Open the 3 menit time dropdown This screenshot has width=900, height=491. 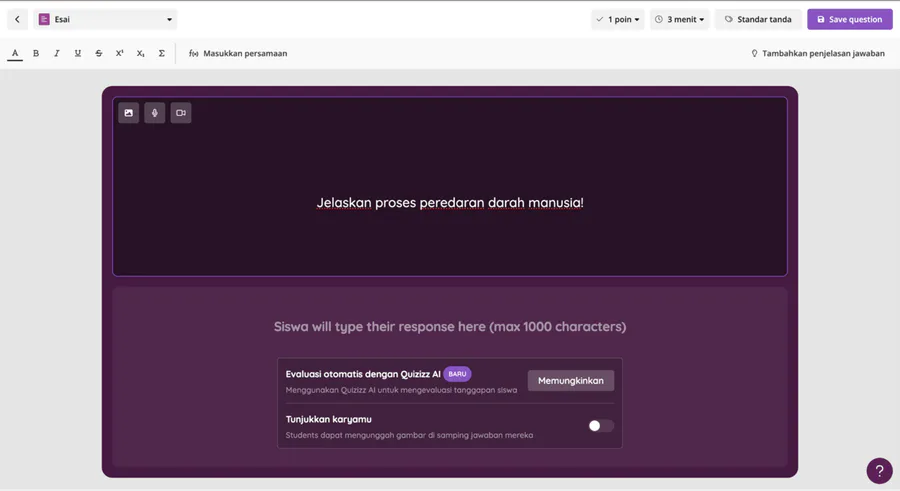pyautogui.click(x=679, y=19)
